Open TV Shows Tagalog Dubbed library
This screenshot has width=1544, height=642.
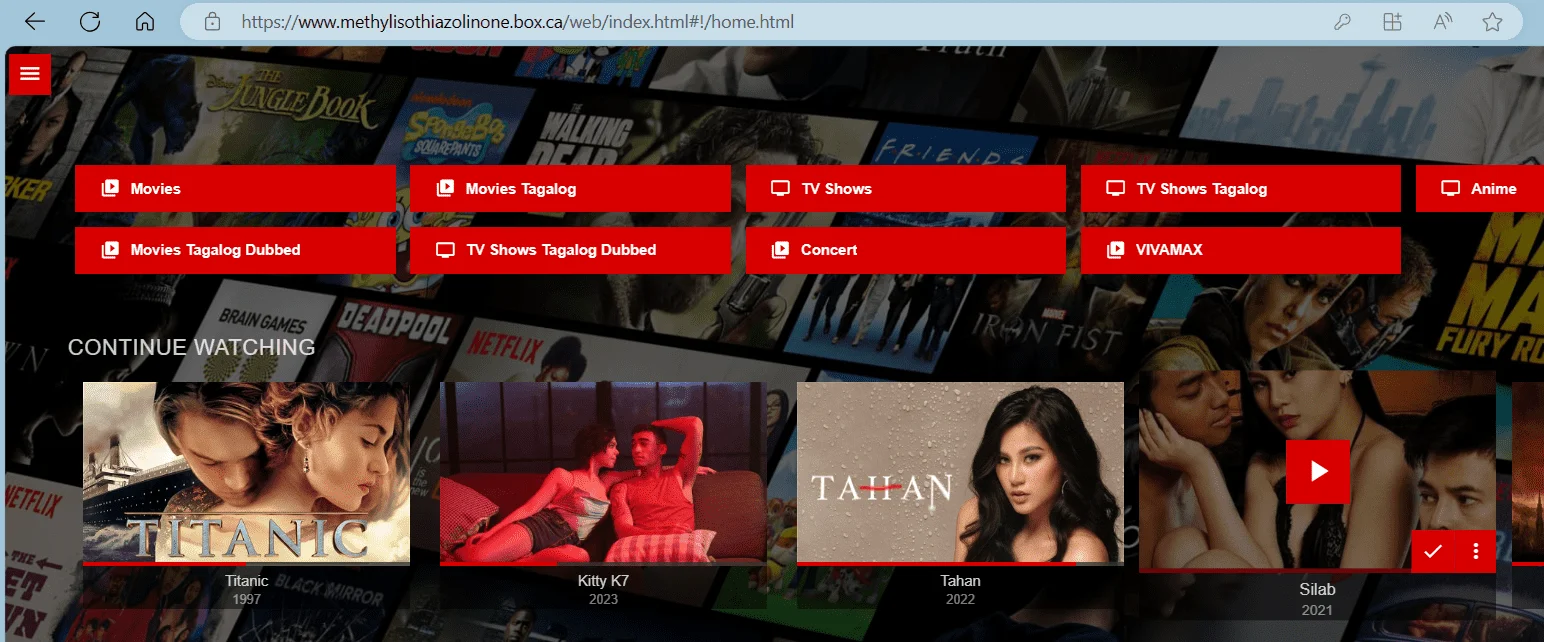pyautogui.click(x=570, y=250)
